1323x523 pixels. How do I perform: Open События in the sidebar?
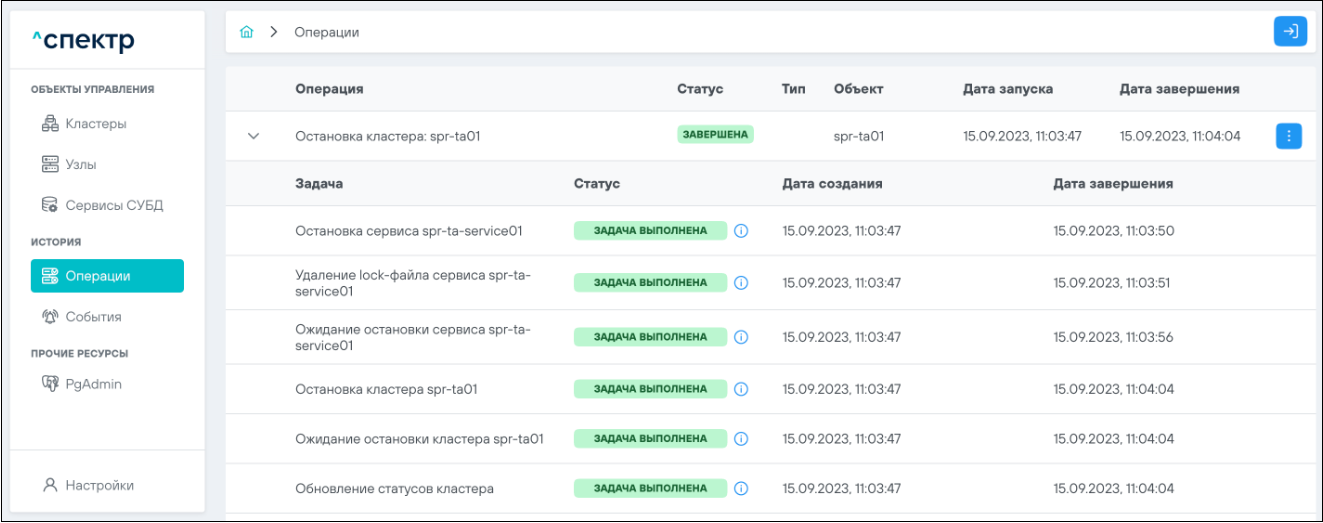point(93,317)
